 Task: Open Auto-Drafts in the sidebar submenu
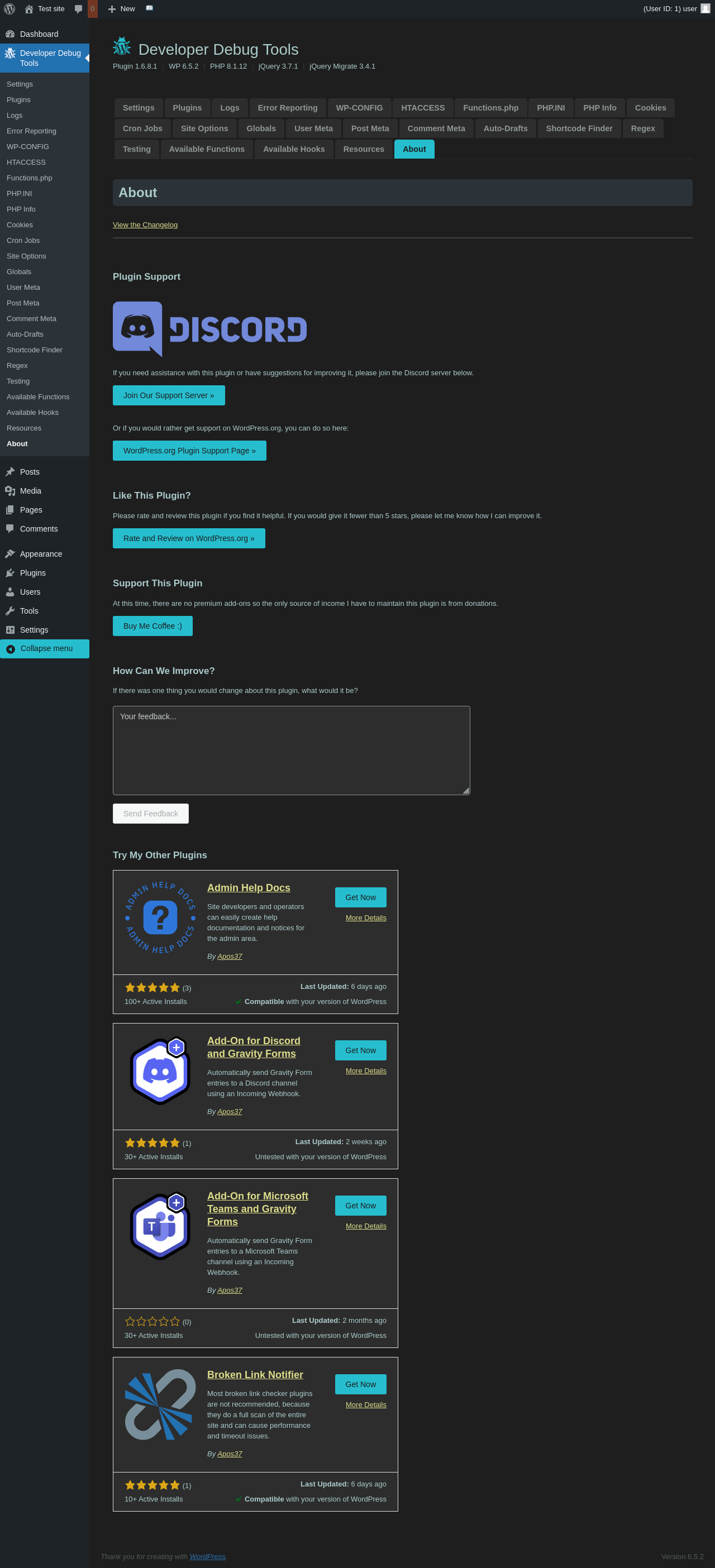tap(25, 335)
